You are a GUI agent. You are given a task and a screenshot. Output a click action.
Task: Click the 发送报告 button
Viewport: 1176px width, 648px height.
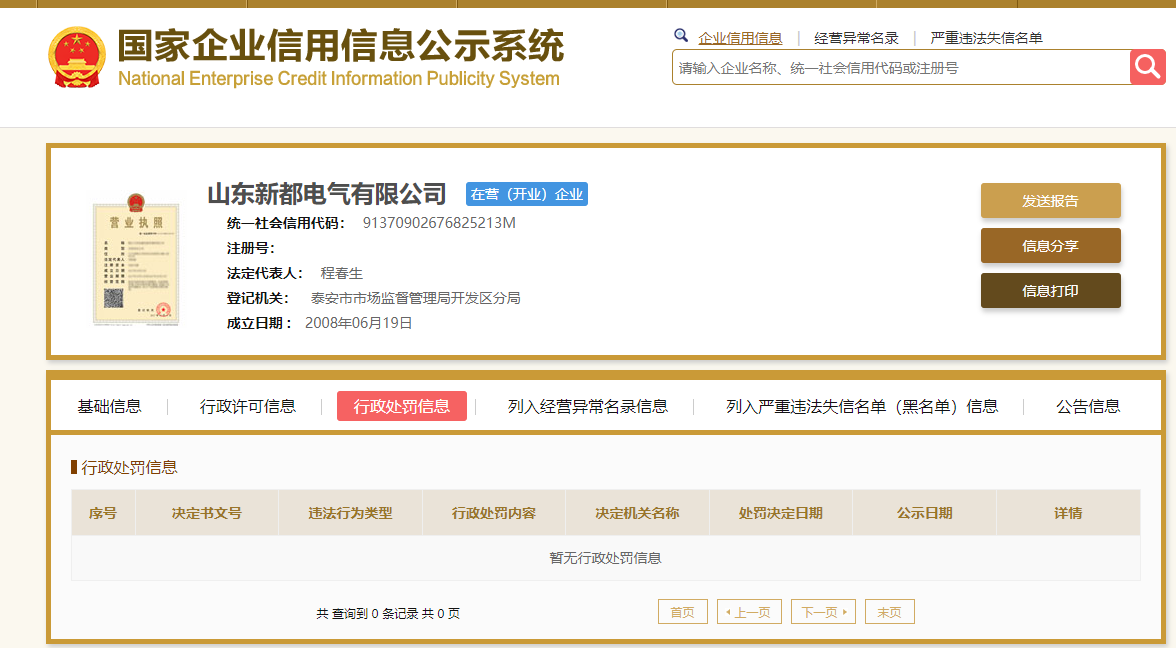click(x=1051, y=201)
